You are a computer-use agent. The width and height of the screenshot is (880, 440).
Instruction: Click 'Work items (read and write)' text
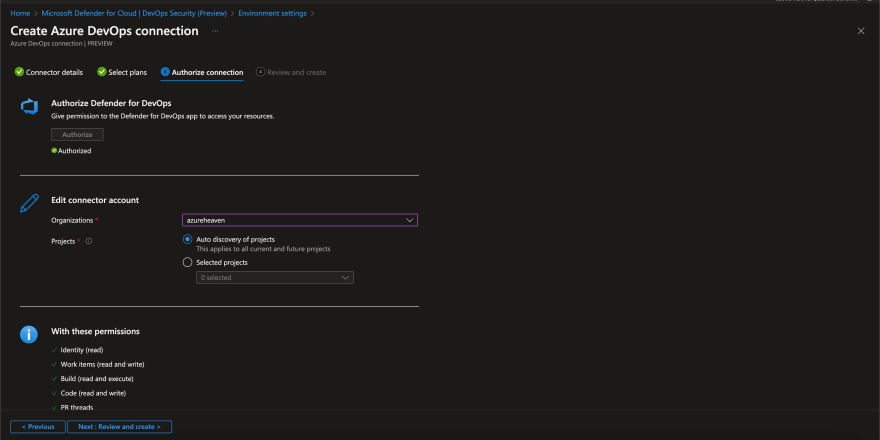point(102,365)
